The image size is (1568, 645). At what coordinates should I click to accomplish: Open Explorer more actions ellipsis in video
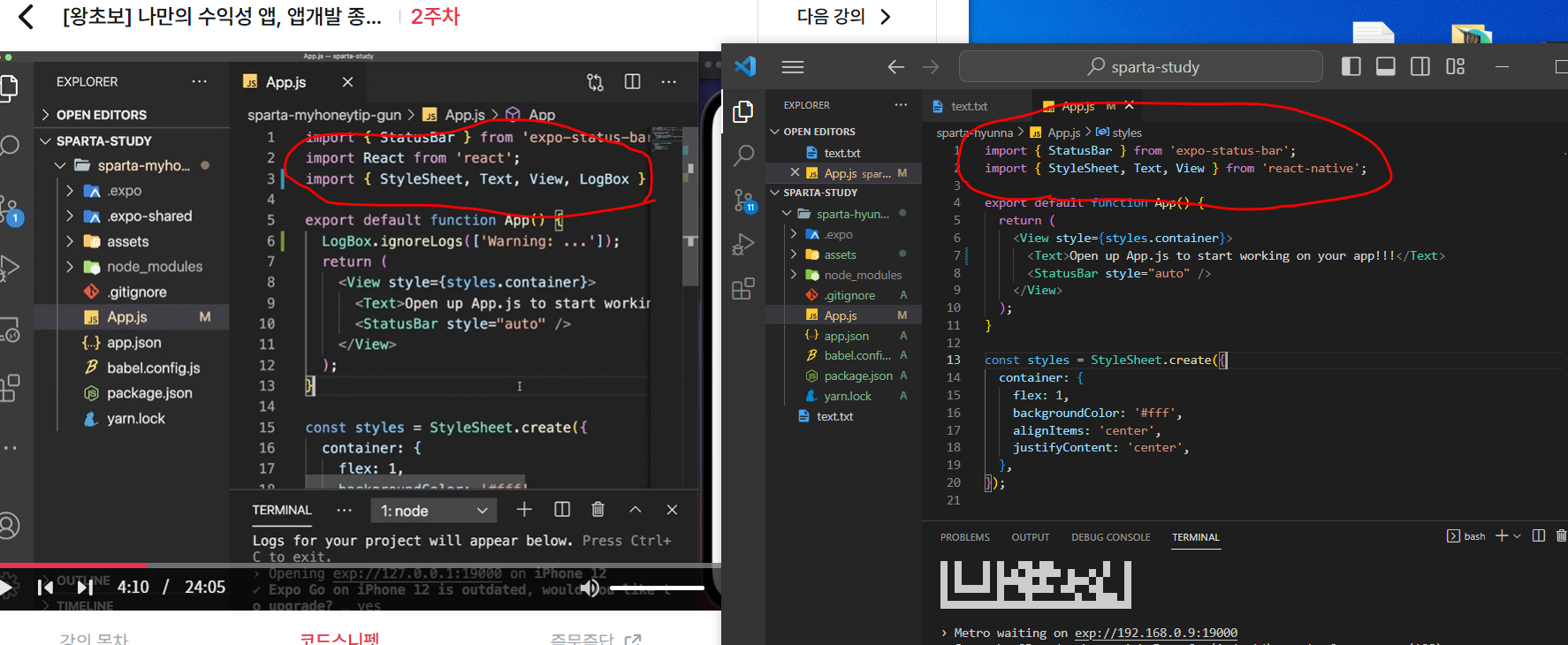tap(200, 81)
